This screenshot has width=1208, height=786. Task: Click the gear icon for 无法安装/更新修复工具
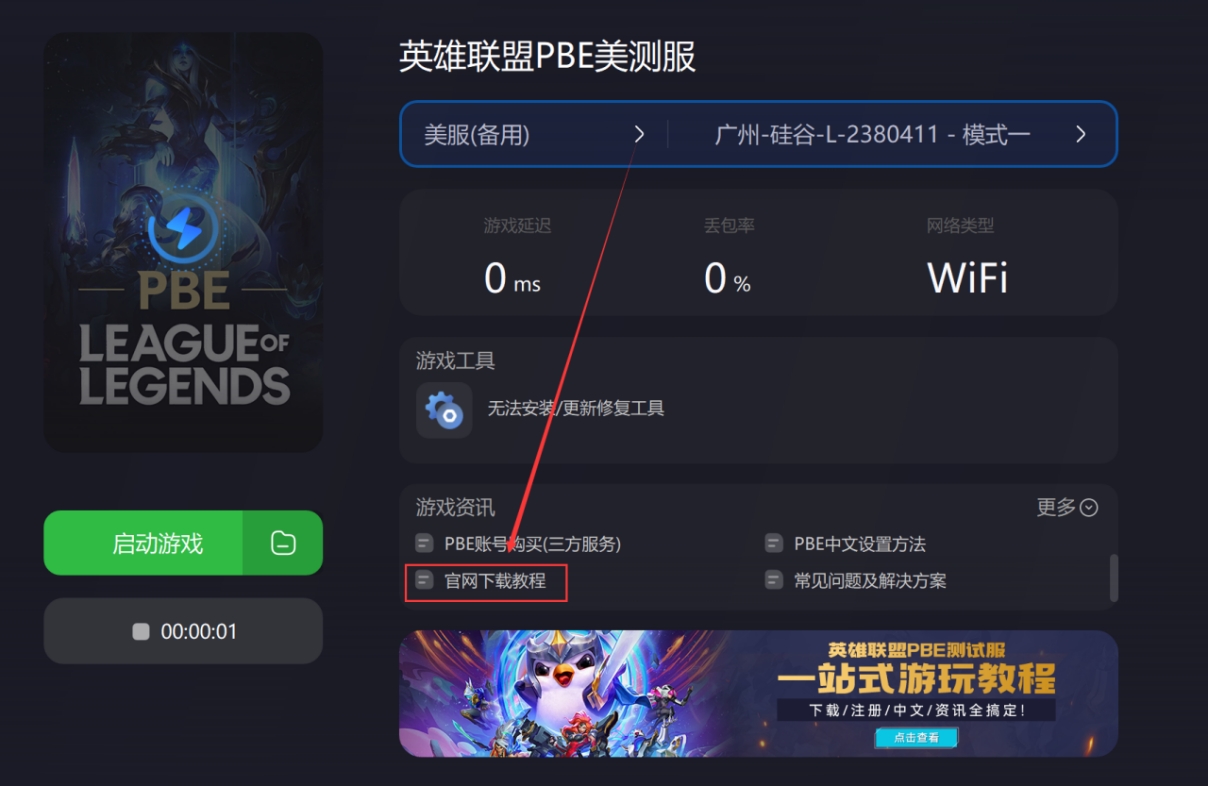[444, 410]
